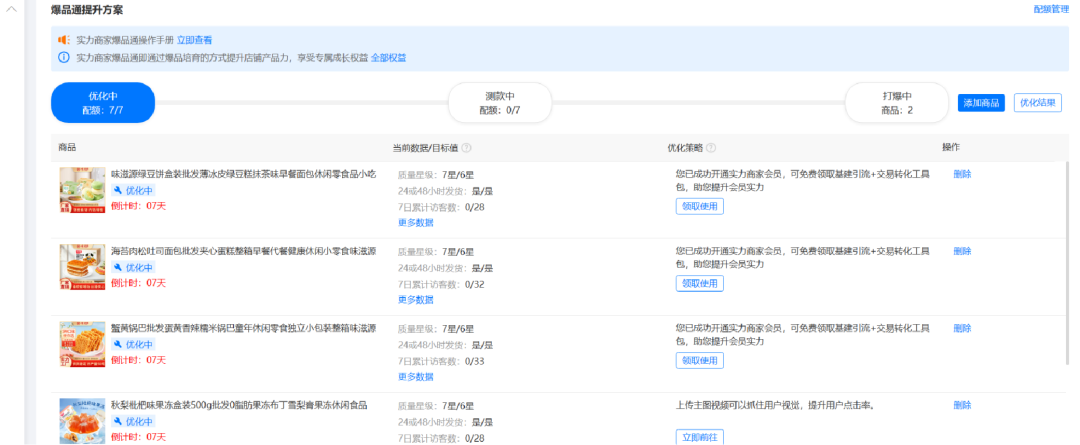
Task: Open the 全部权益 link
Action: (x=388, y=58)
